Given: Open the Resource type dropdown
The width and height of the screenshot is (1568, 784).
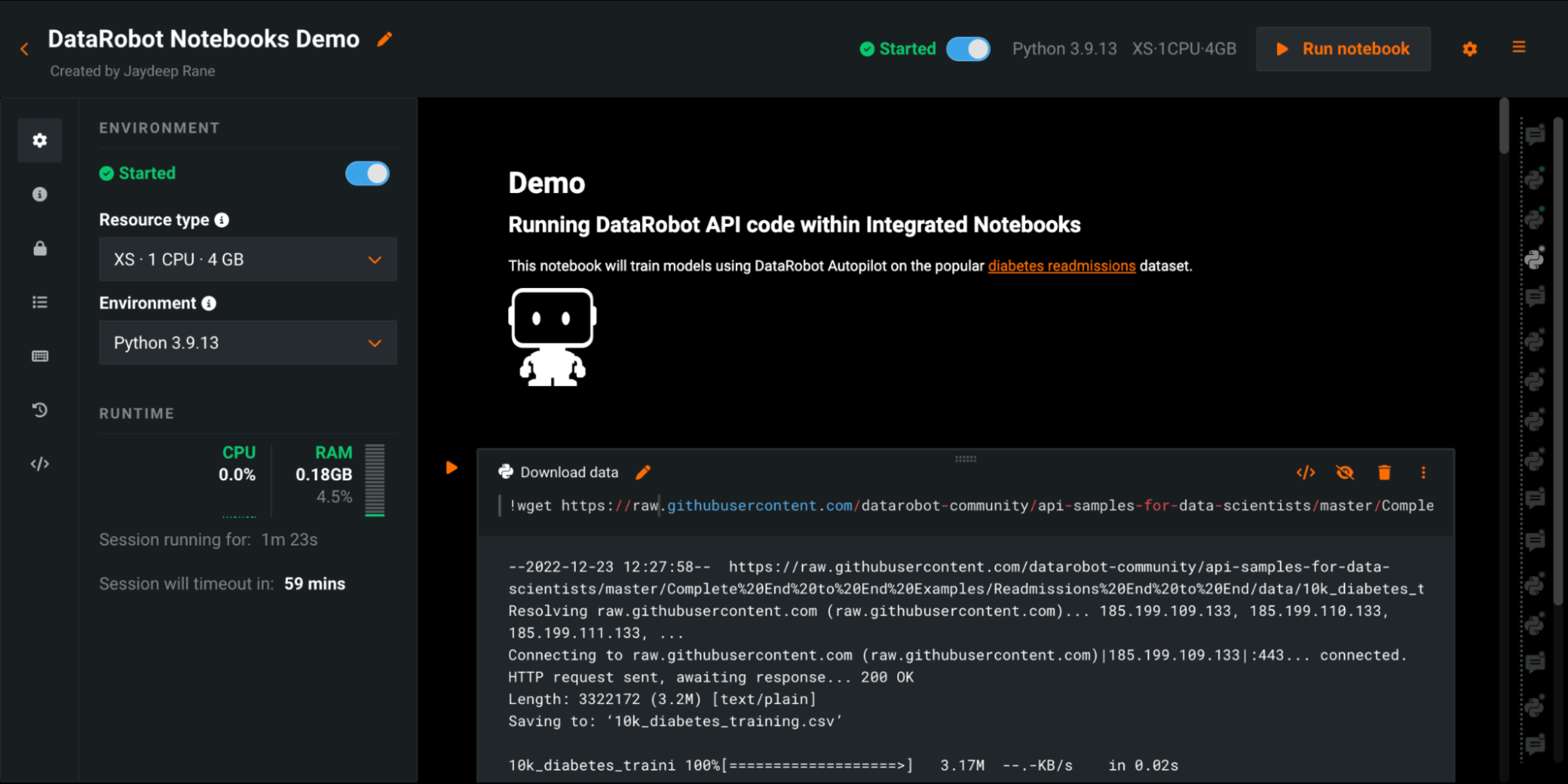Looking at the screenshot, I should coord(248,259).
